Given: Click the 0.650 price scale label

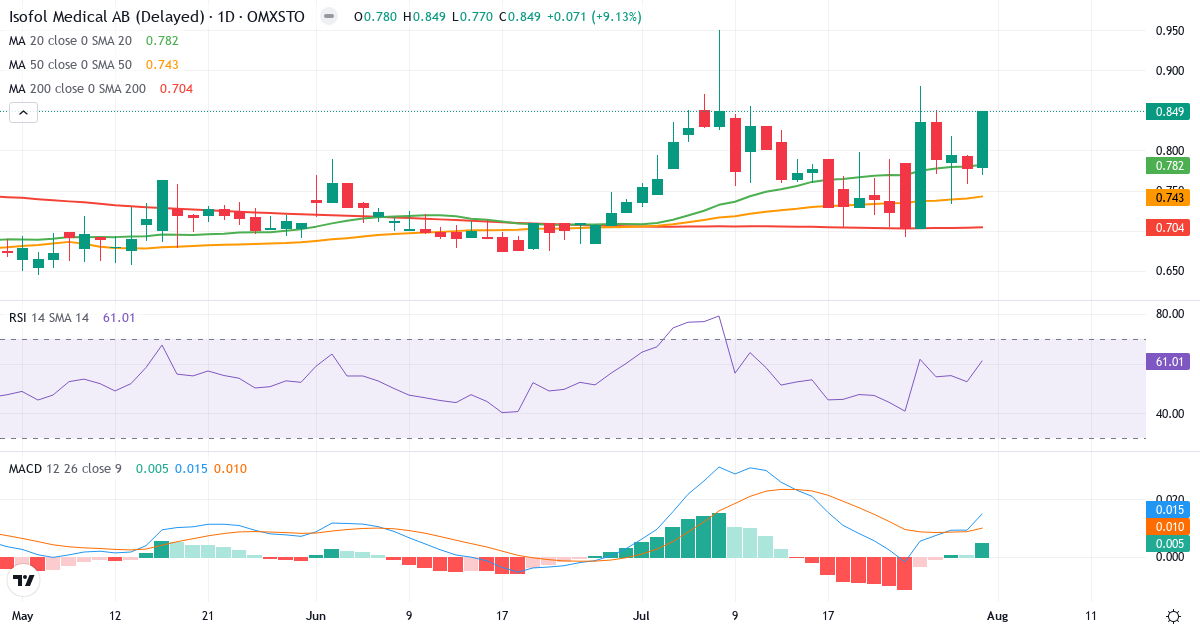Looking at the screenshot, I should click(x=1170, y=271).
